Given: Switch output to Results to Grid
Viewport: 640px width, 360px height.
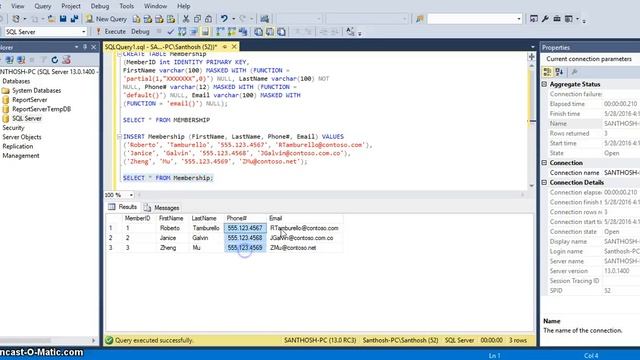Looking at the screenshot, I should click(x=270, y=31).
